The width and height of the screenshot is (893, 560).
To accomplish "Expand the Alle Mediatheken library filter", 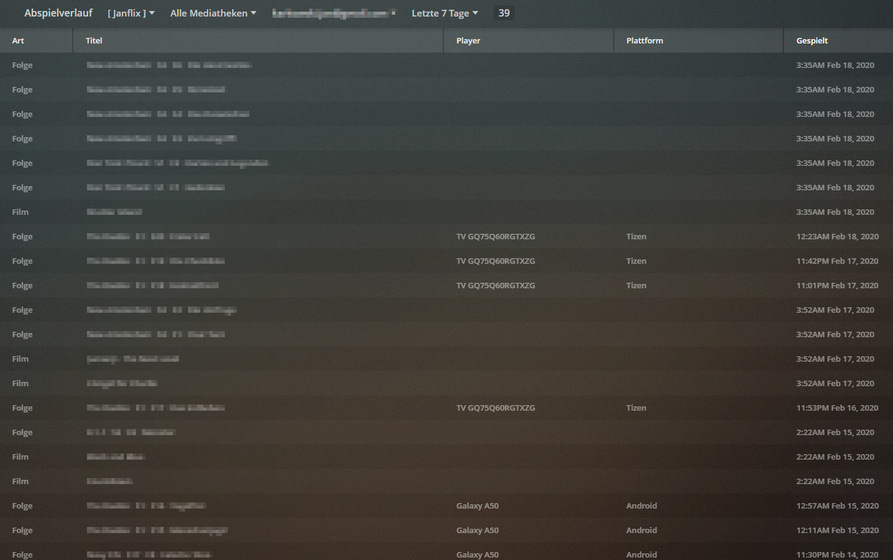I will (x=213, y=13).
